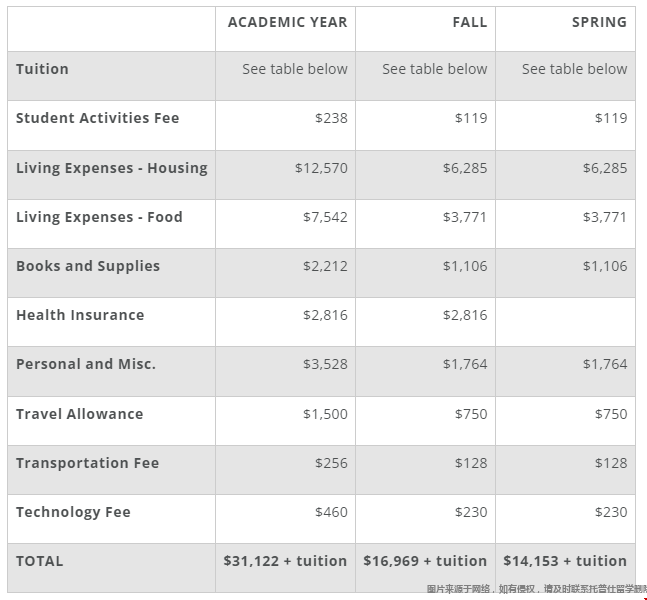The width and height of the screenshot is (647, 600).
Task: Click the TOTAL row label
Action: pyautogui.click(x=39, y=561)
